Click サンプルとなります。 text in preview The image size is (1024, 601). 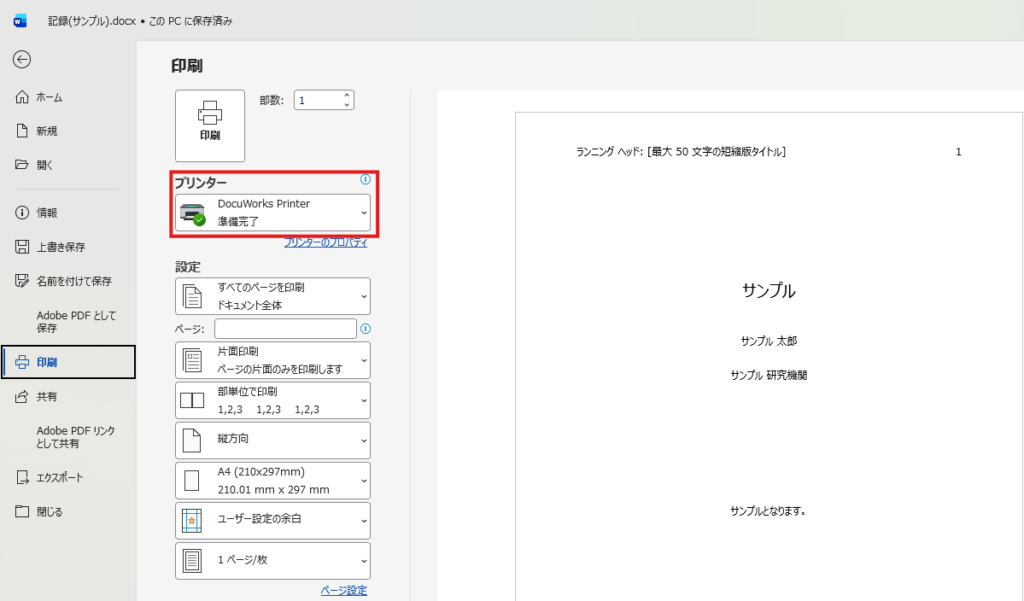point(768,511)
